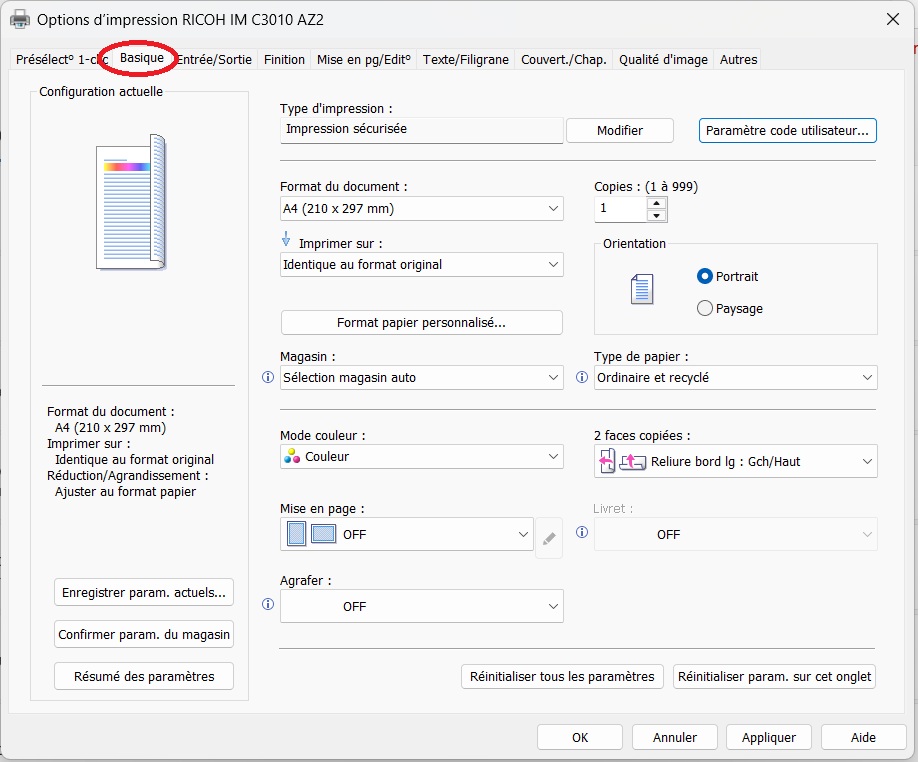The image size is (920, 762).
Task: Open the Paramètre code utilisateur dialog
Action: pyautogui.click(x=788, y=130)
